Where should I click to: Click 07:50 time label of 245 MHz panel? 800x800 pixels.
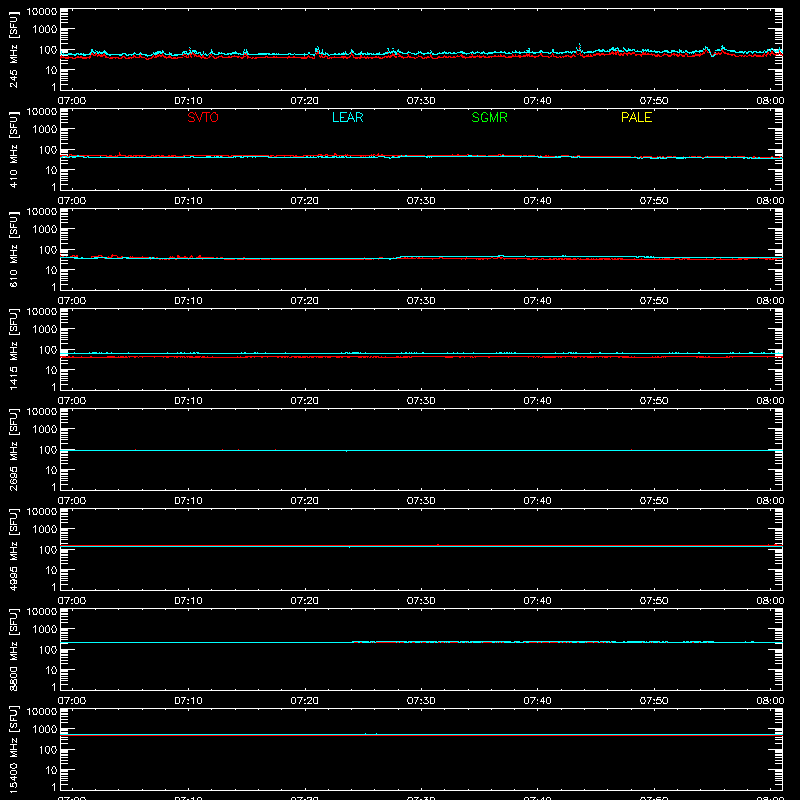tap(654, 101)
